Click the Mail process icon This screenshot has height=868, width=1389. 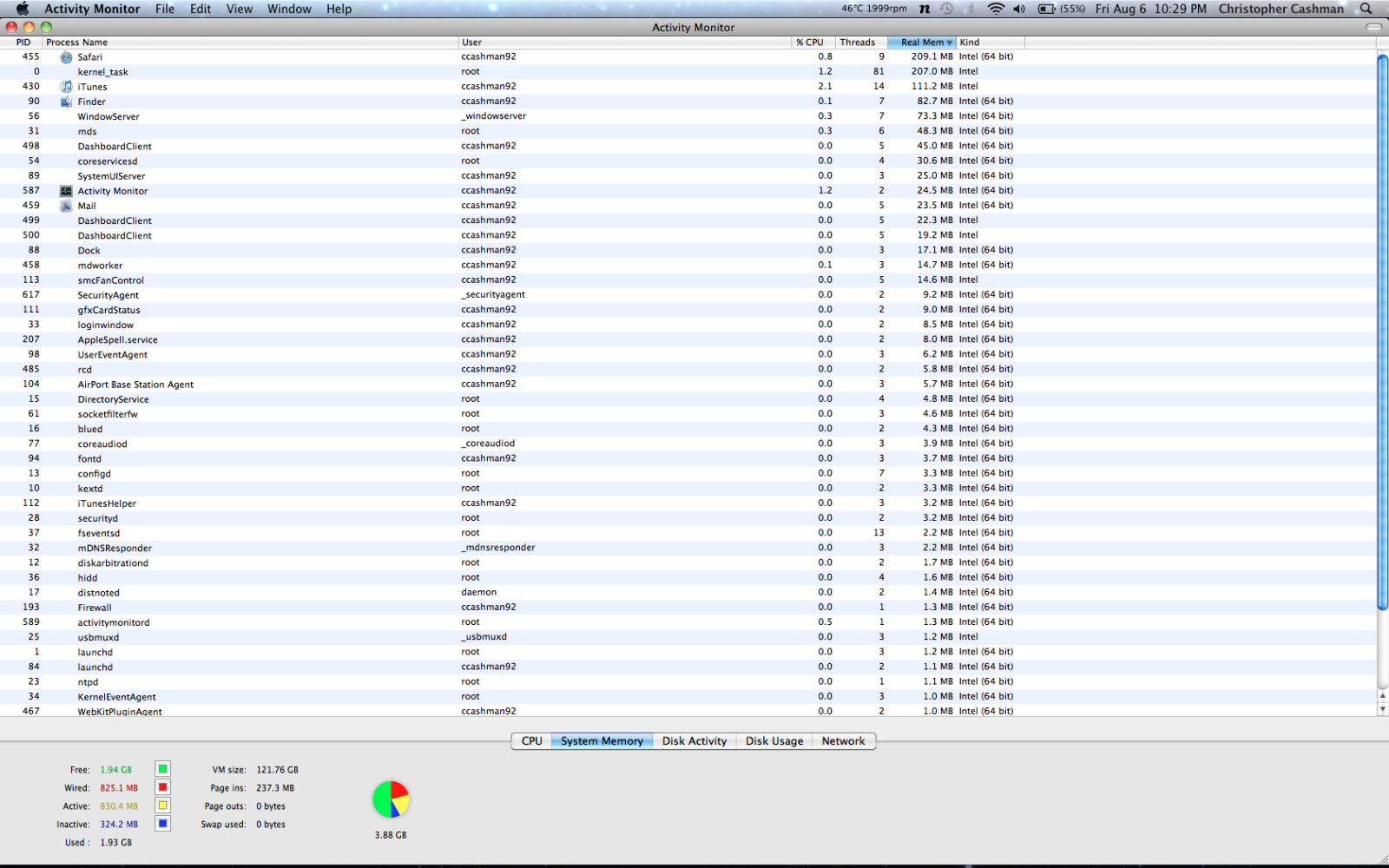[x=66, y=206]
